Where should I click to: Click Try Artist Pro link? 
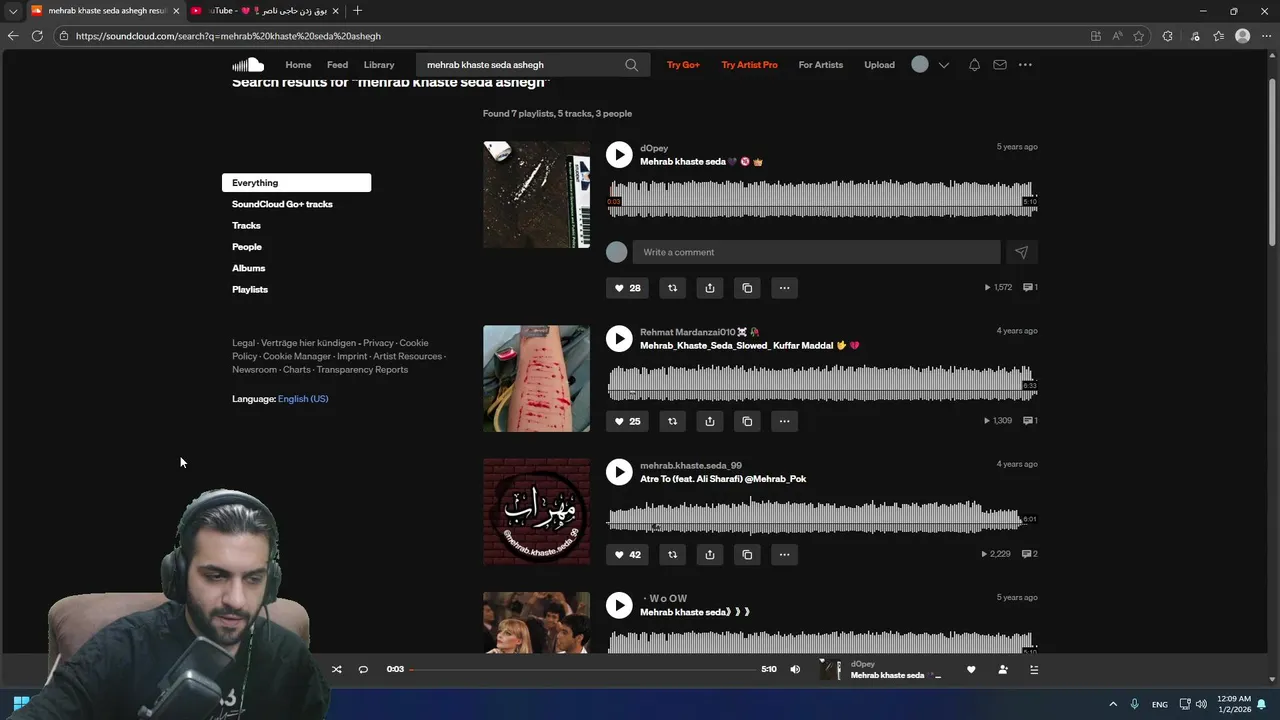pyautogui.click(x=749, y=65)
